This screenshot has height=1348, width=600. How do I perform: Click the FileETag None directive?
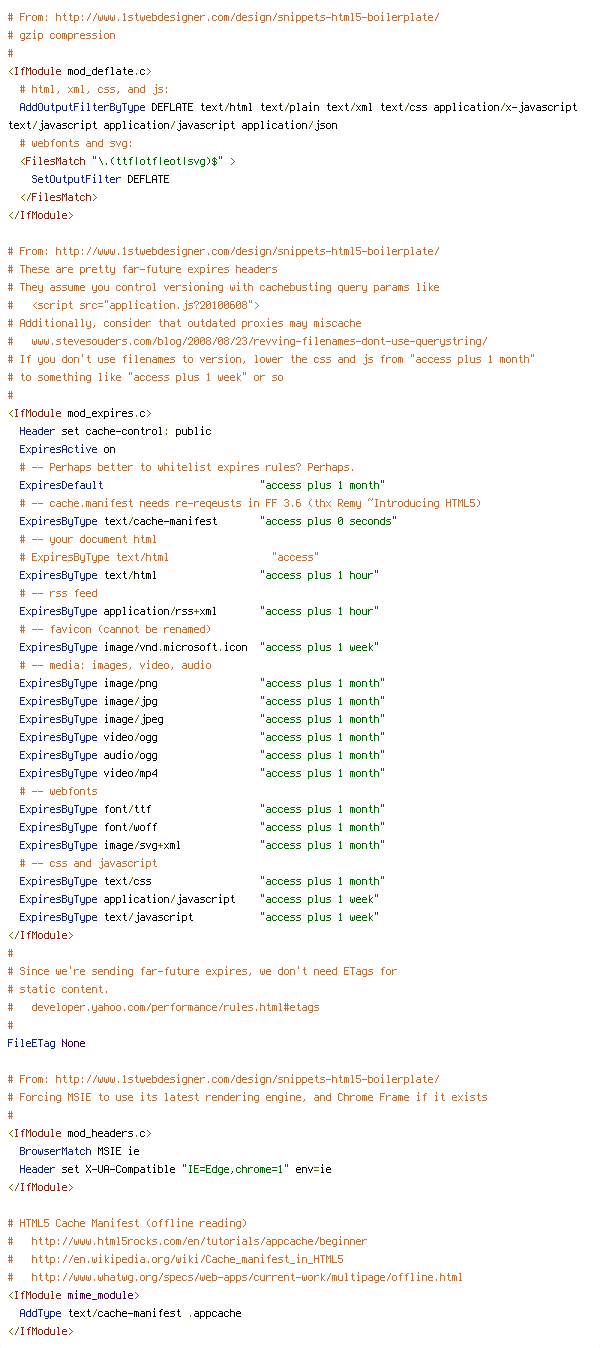[x=46, y=1043]
